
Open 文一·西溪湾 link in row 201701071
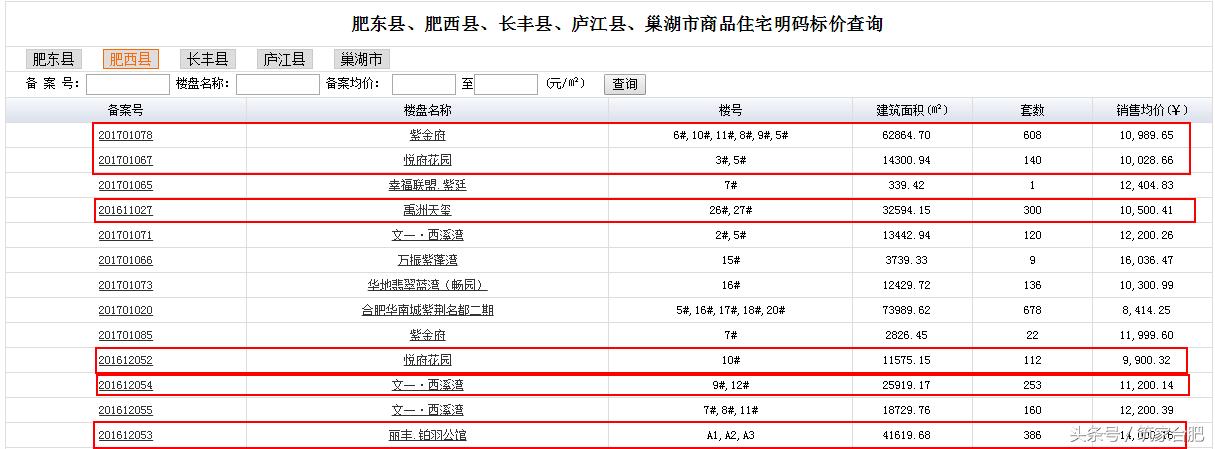427,235
